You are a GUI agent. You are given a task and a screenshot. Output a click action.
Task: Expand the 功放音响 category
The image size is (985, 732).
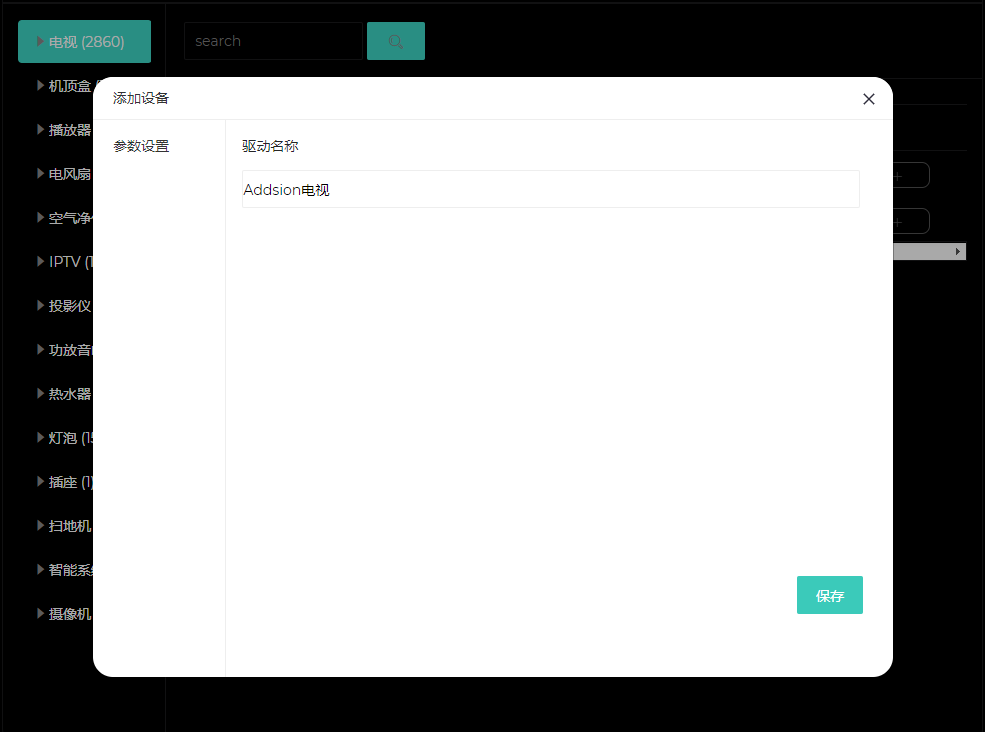click(65, 350)
